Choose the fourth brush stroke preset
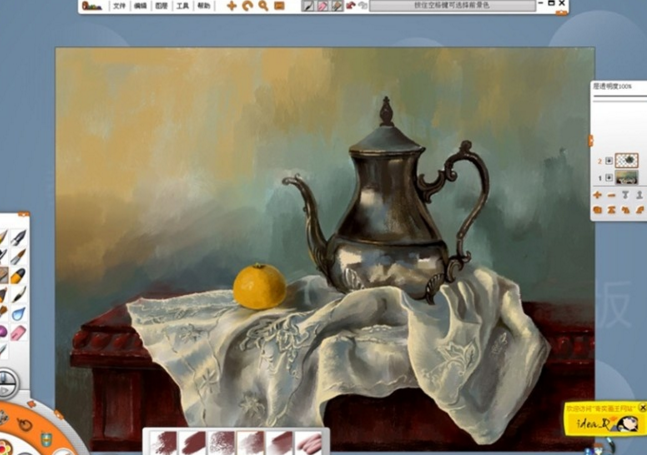The image size is (647, 455). 251,443
